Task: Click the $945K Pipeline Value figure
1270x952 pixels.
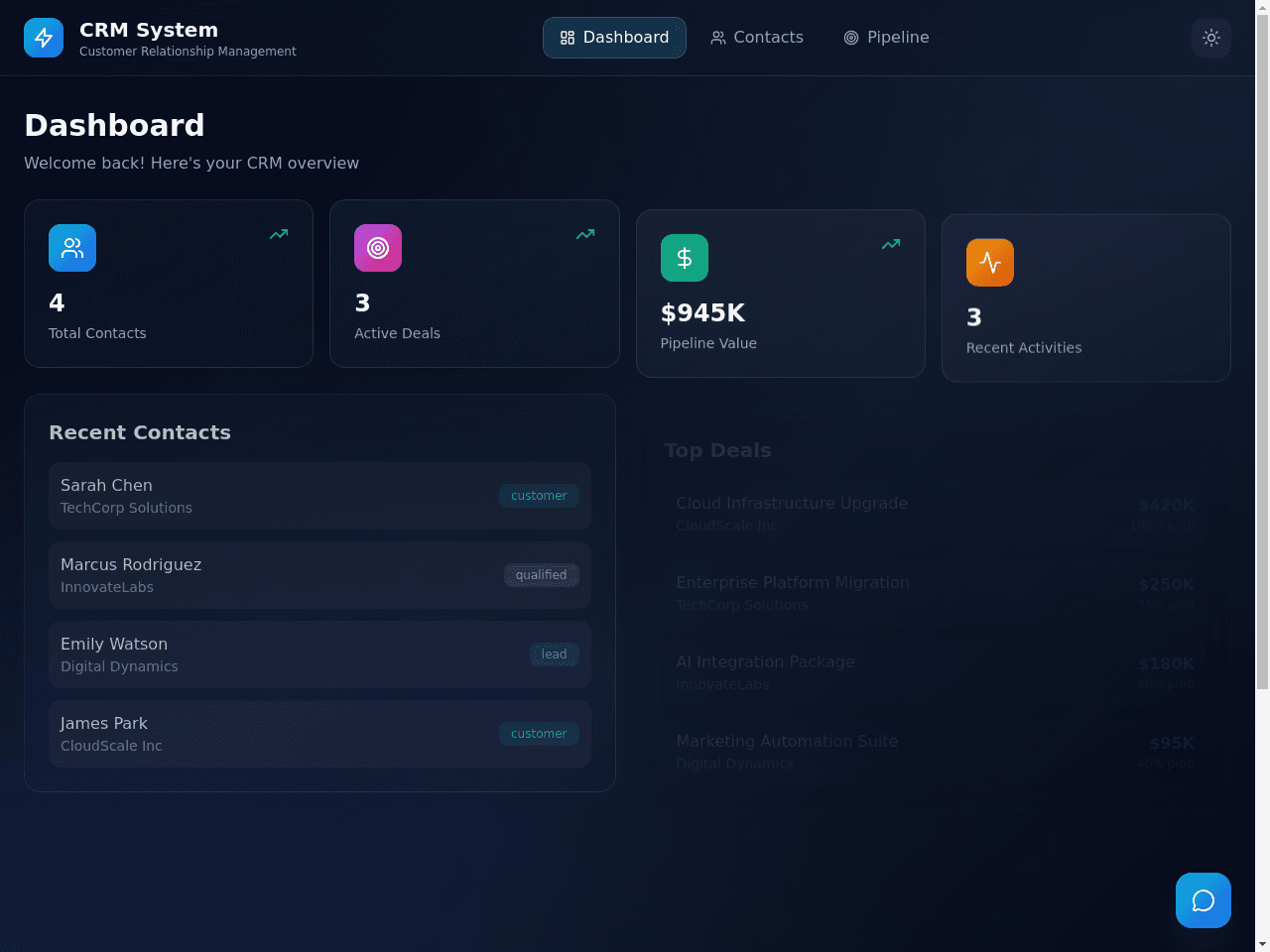Action: click(702, 312)
